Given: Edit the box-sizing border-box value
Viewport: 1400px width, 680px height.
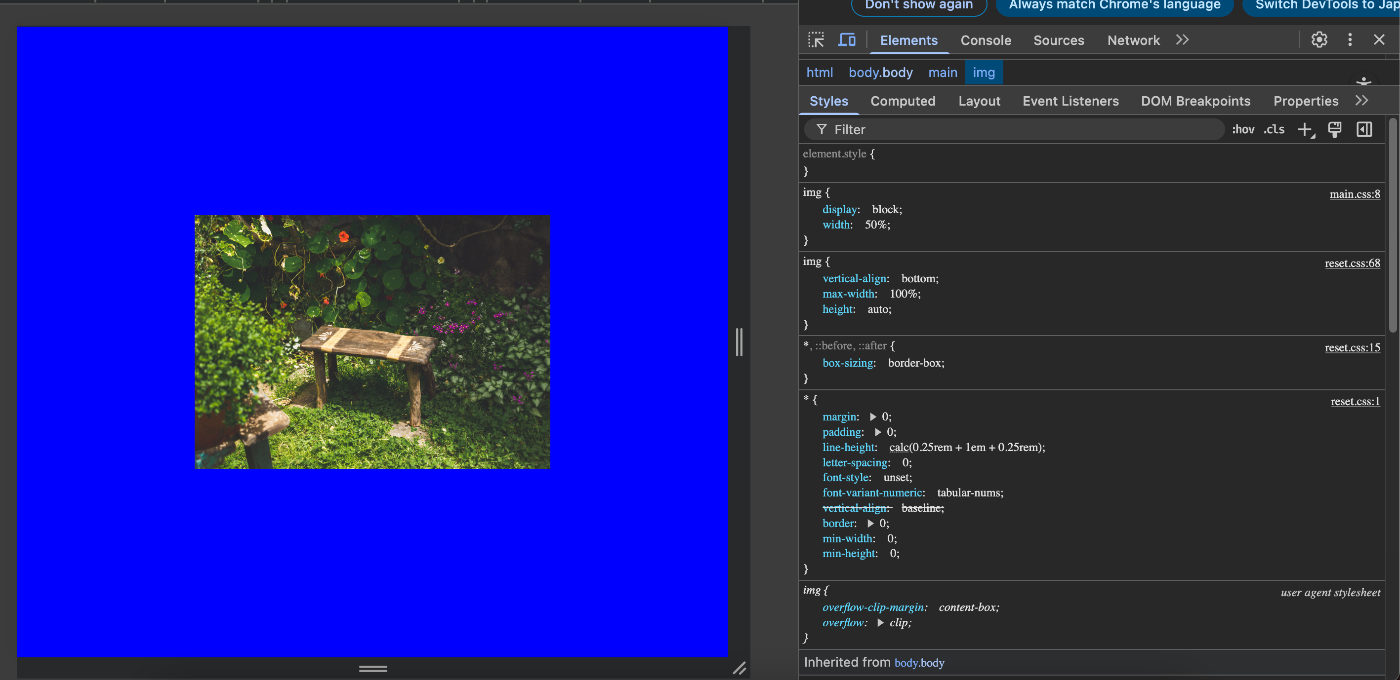Looking at the screenshot, I should 914,363.
